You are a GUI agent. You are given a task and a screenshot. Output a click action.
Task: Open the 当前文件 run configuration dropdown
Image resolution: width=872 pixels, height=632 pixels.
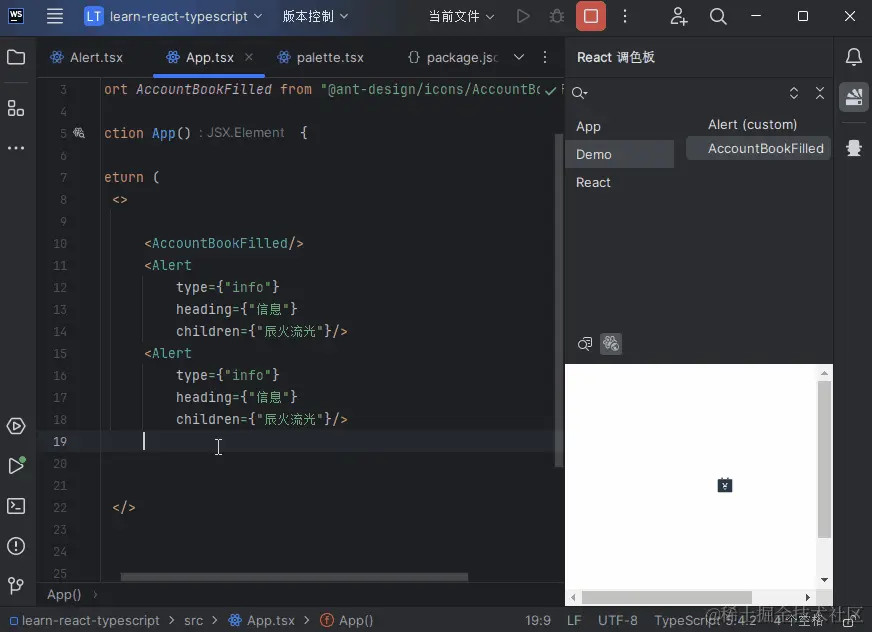[461, 16]
